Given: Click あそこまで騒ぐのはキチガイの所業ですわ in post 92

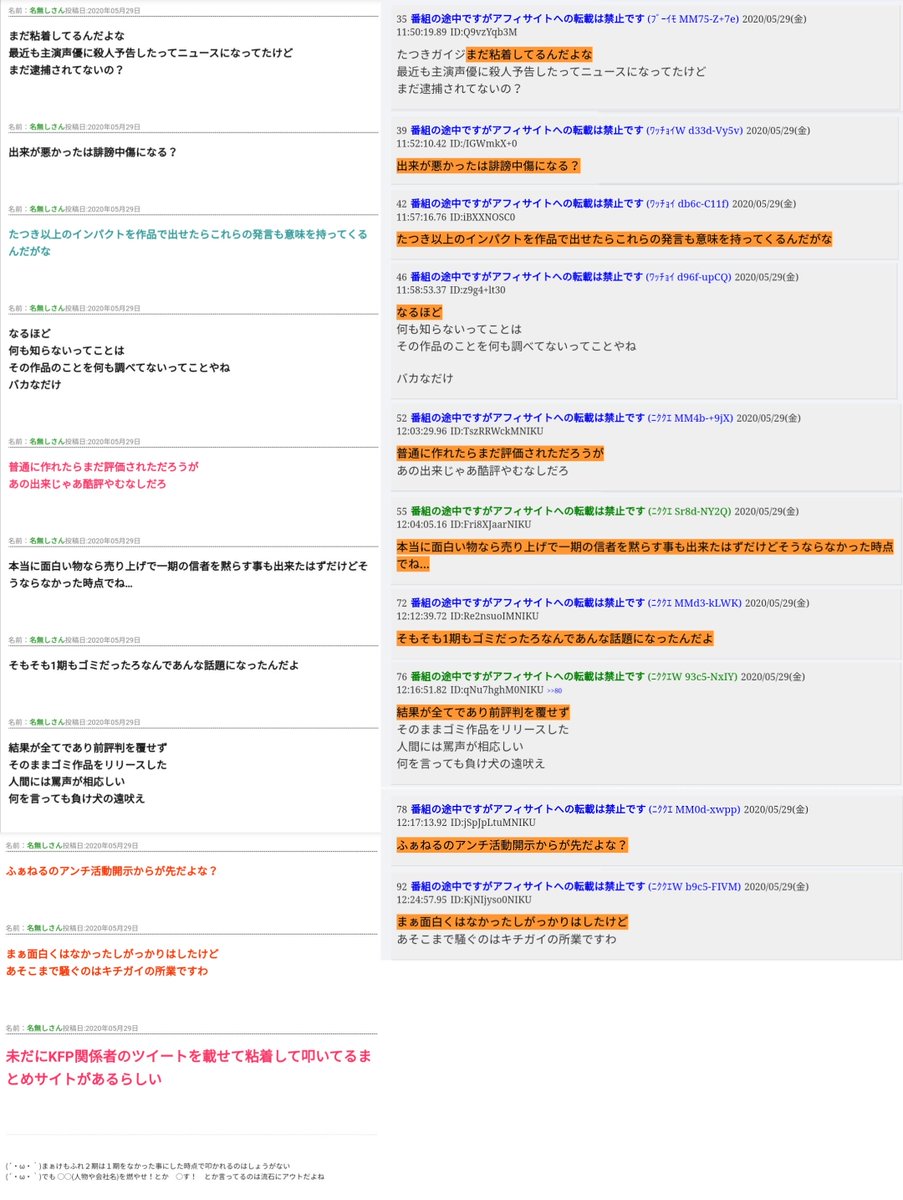Looking at the screenshot, I should (506, 939).
